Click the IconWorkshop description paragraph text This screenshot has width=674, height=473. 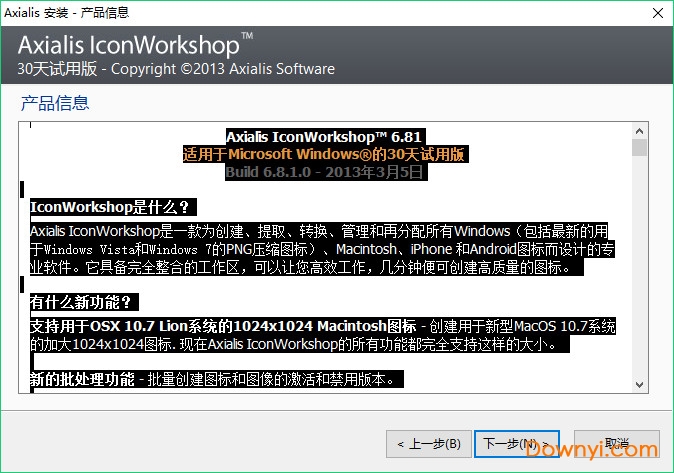[x=320, y=250]
